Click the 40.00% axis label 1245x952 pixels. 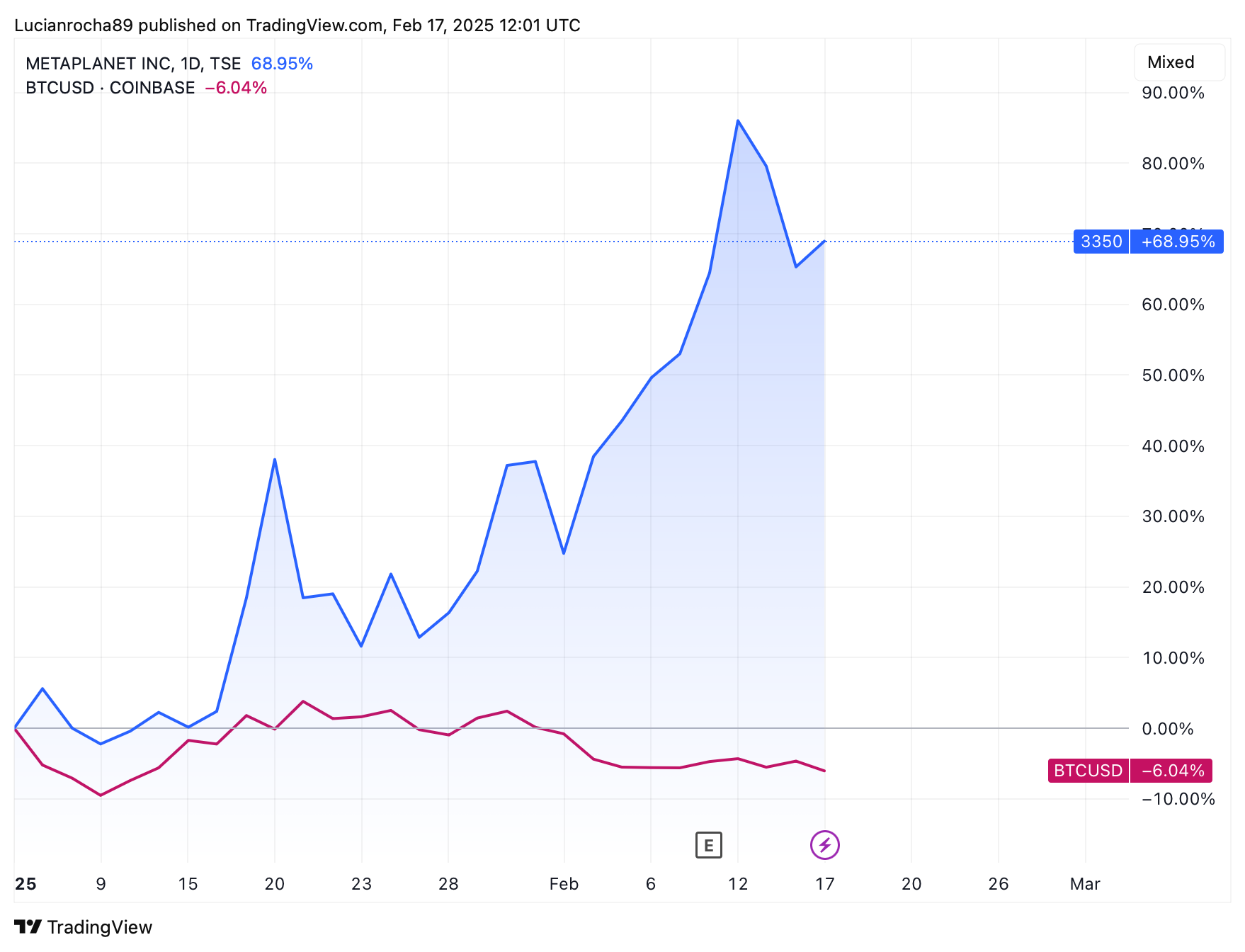pyautogui.click(x=1173, y=446)
